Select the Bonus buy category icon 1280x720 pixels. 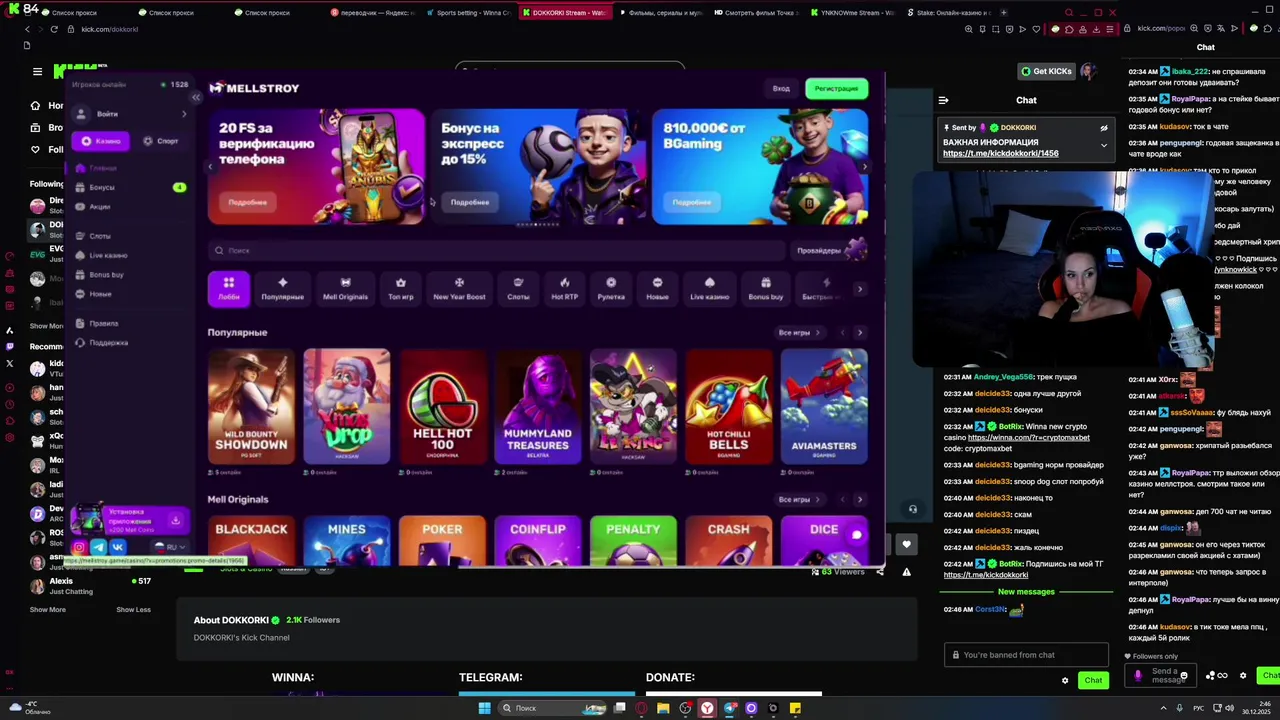coord(766,288)
